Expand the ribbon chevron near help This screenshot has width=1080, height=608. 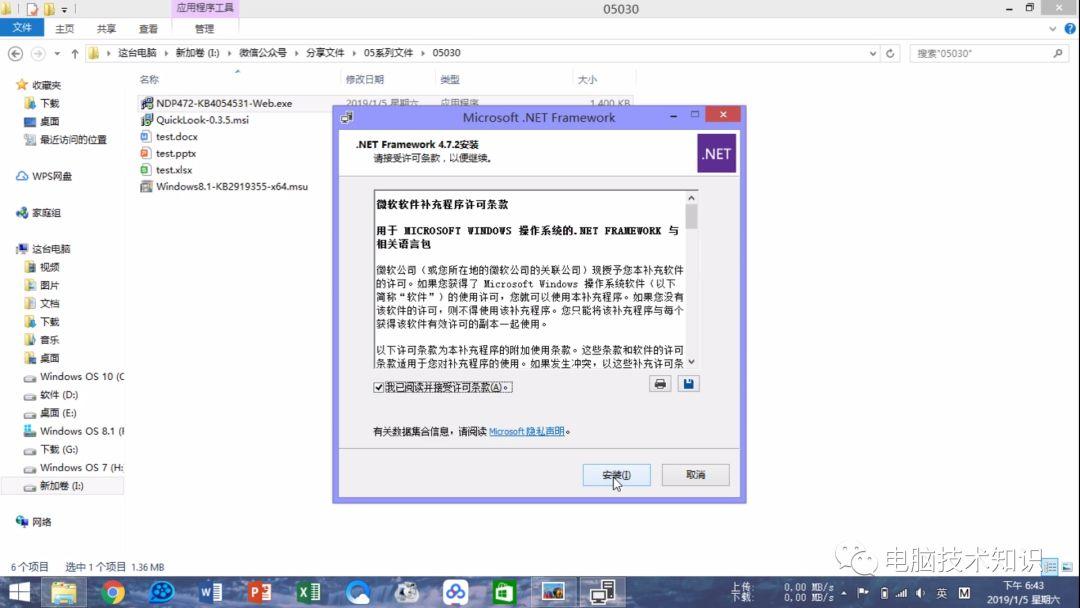(1052, 28)
